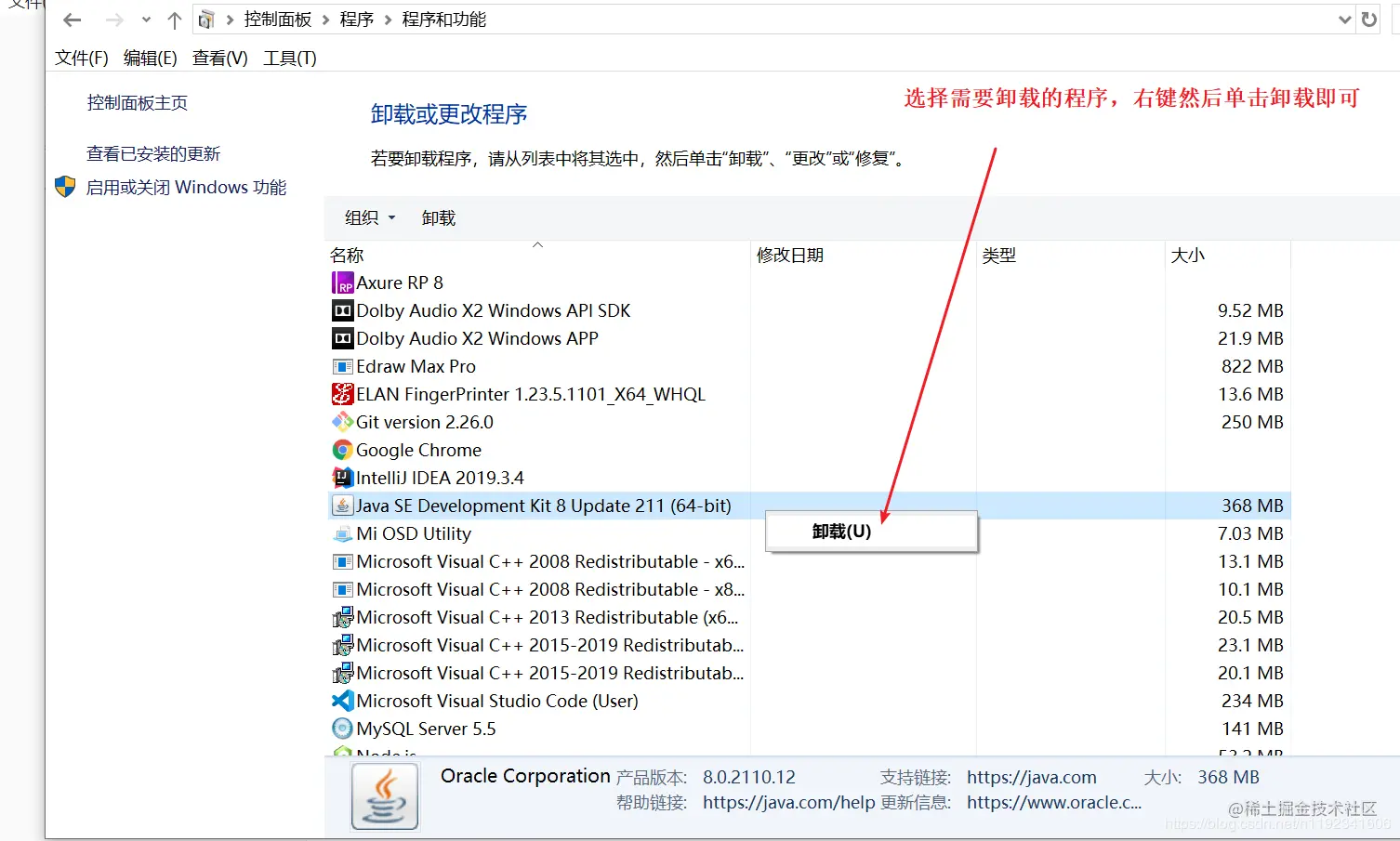Click the Dolby Audio X2 Windows API SDK icon
The width and height of the screenshot is (1400, 841).
[343, 310]
